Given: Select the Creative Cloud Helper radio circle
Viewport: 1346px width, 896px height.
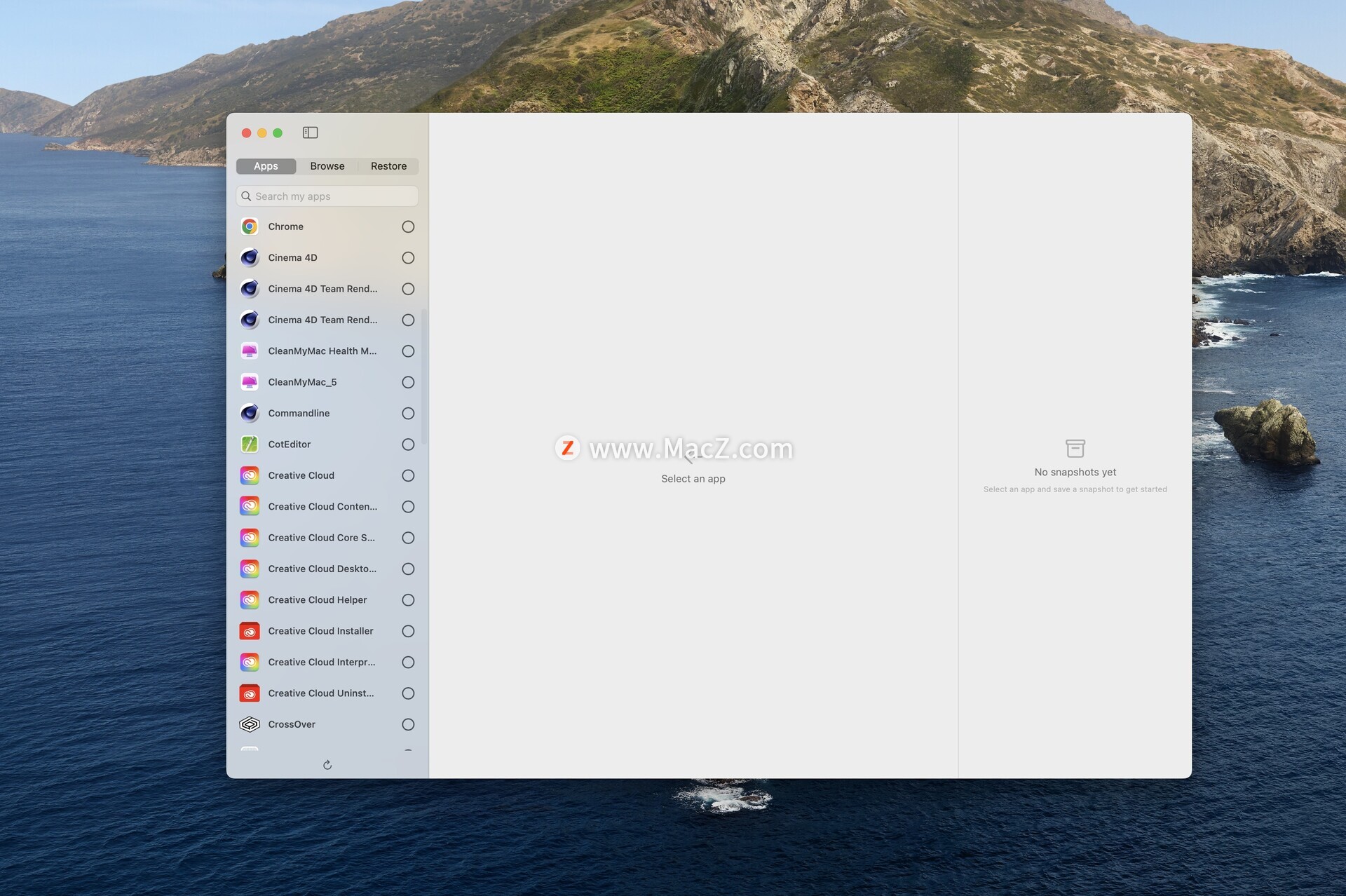Looking at the screenshot, I should (x=408, y=599).
